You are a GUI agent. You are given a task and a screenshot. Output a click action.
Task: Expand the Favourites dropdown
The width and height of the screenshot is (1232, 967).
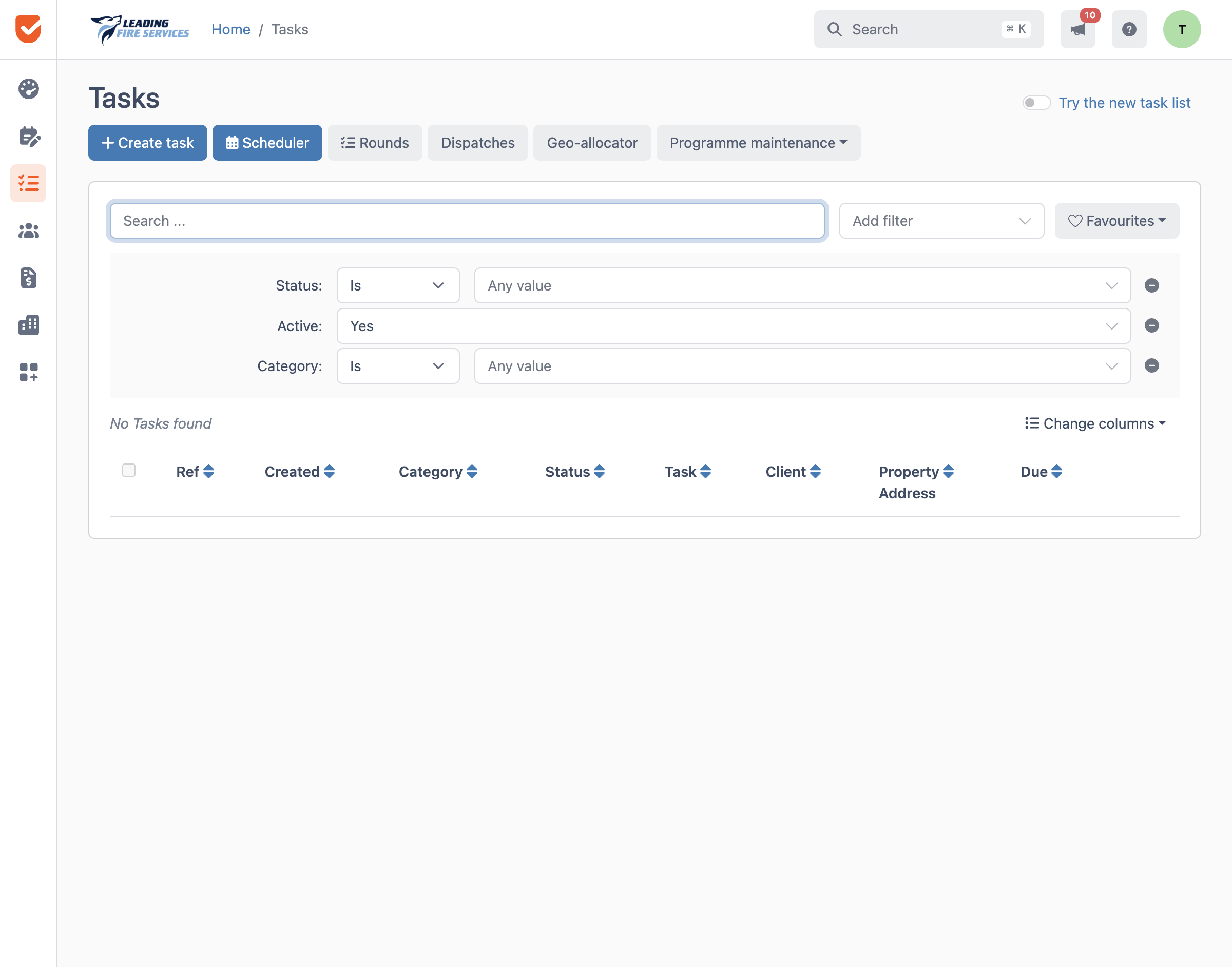(1116, 221)
